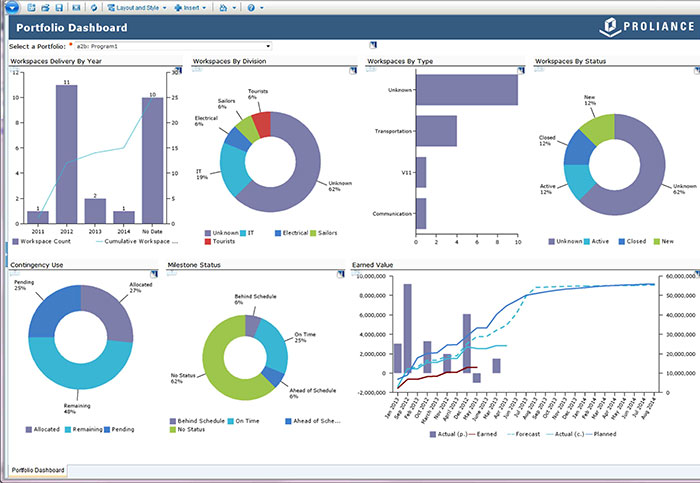Viewport: 700px width, 483px height.
Task: Click the export icon next to Insert
Action: coord(223,8)
